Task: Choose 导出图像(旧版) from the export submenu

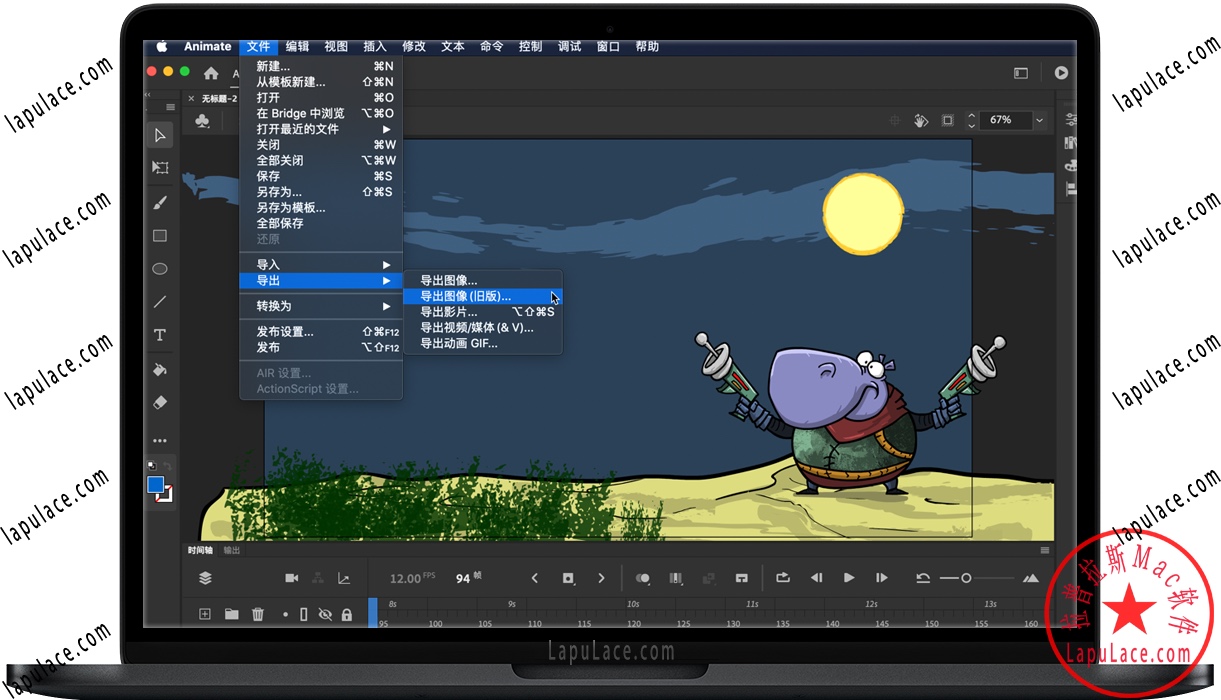Action: (x=463, y=295)
